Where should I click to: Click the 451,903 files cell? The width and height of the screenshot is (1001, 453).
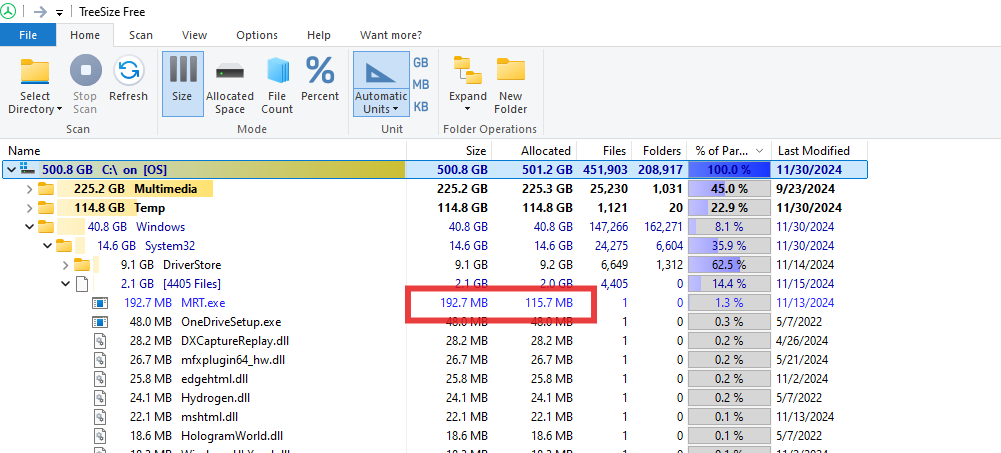coord(604,170)
